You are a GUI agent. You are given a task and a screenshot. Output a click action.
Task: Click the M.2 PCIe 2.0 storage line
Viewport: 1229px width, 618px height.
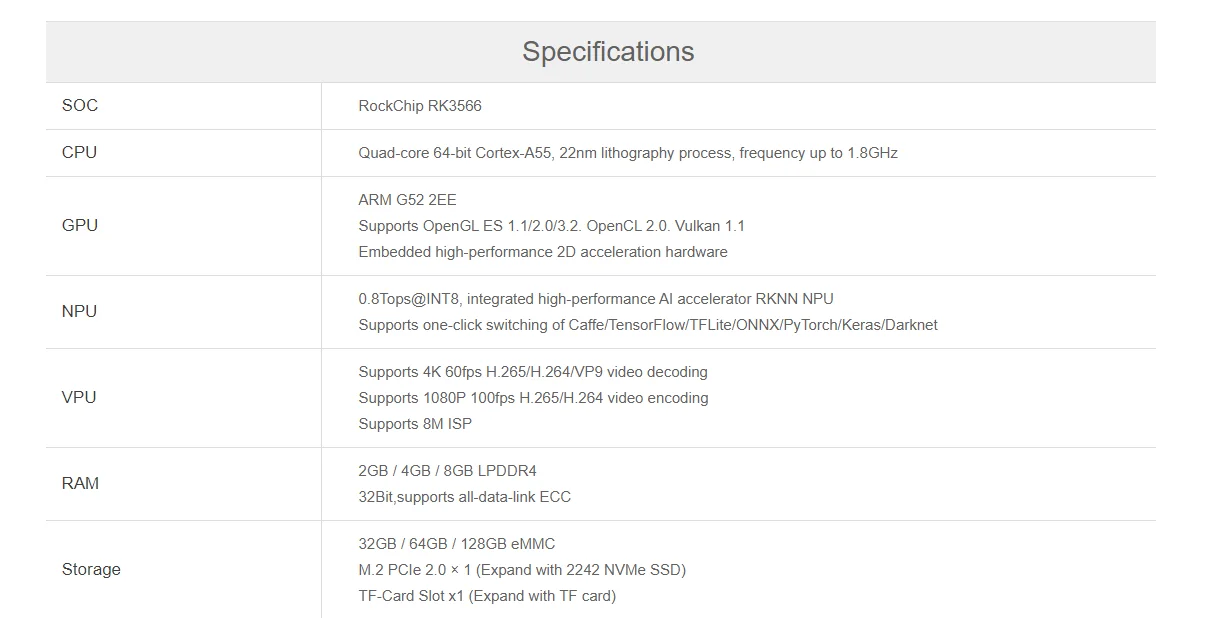(522, 570)
